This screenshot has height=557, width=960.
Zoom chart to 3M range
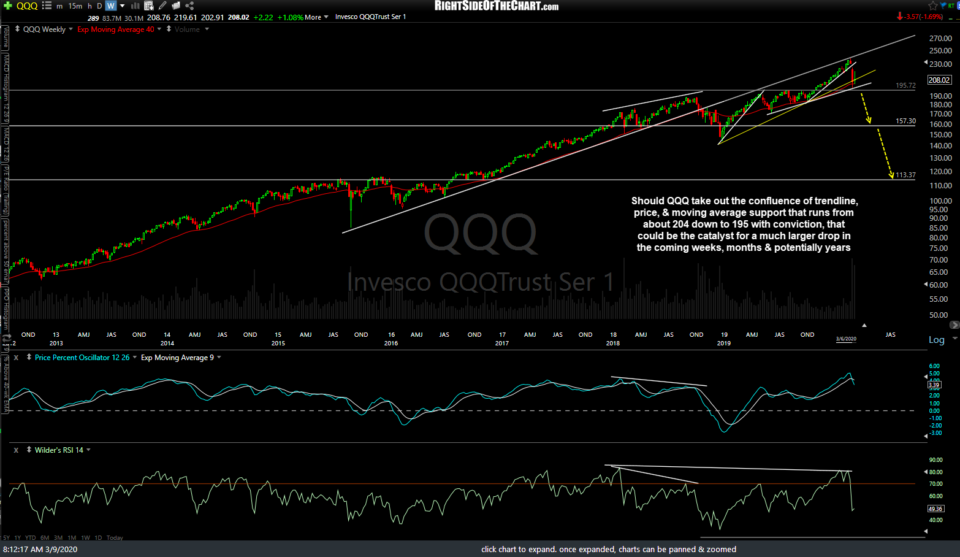tap(58, 537)
